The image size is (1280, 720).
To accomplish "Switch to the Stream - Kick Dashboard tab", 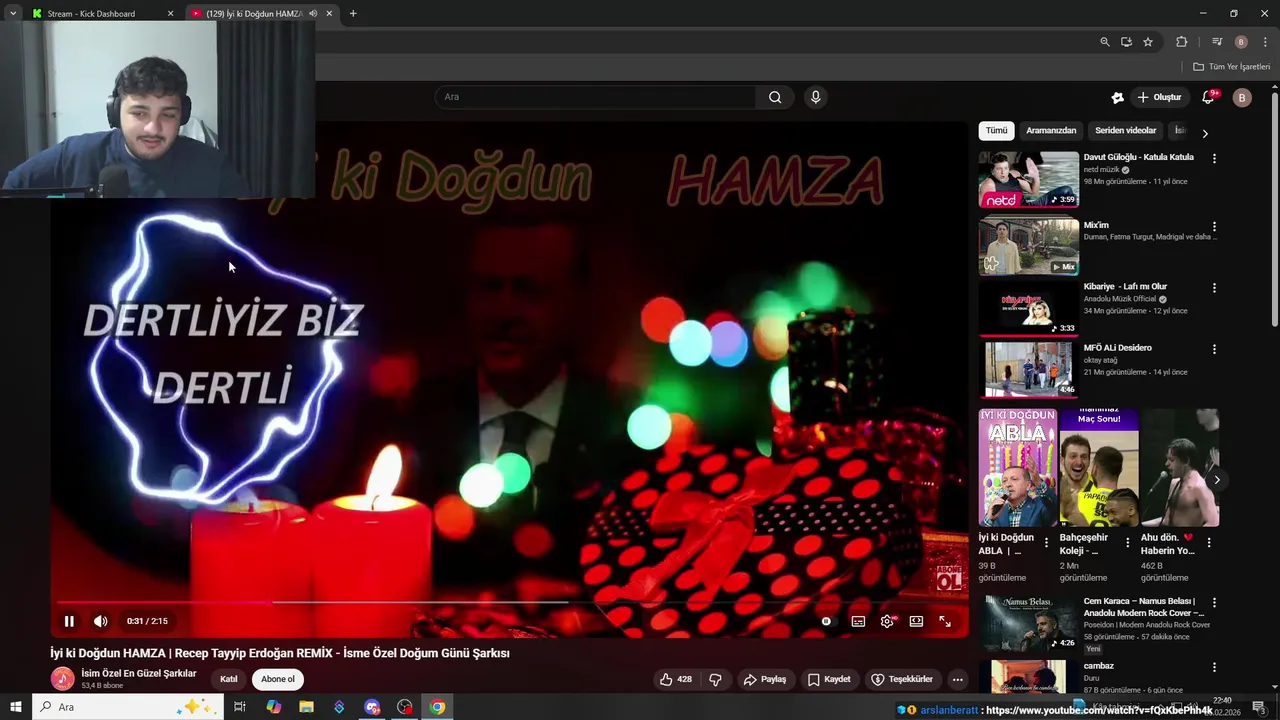I will (x=100, y=13).
